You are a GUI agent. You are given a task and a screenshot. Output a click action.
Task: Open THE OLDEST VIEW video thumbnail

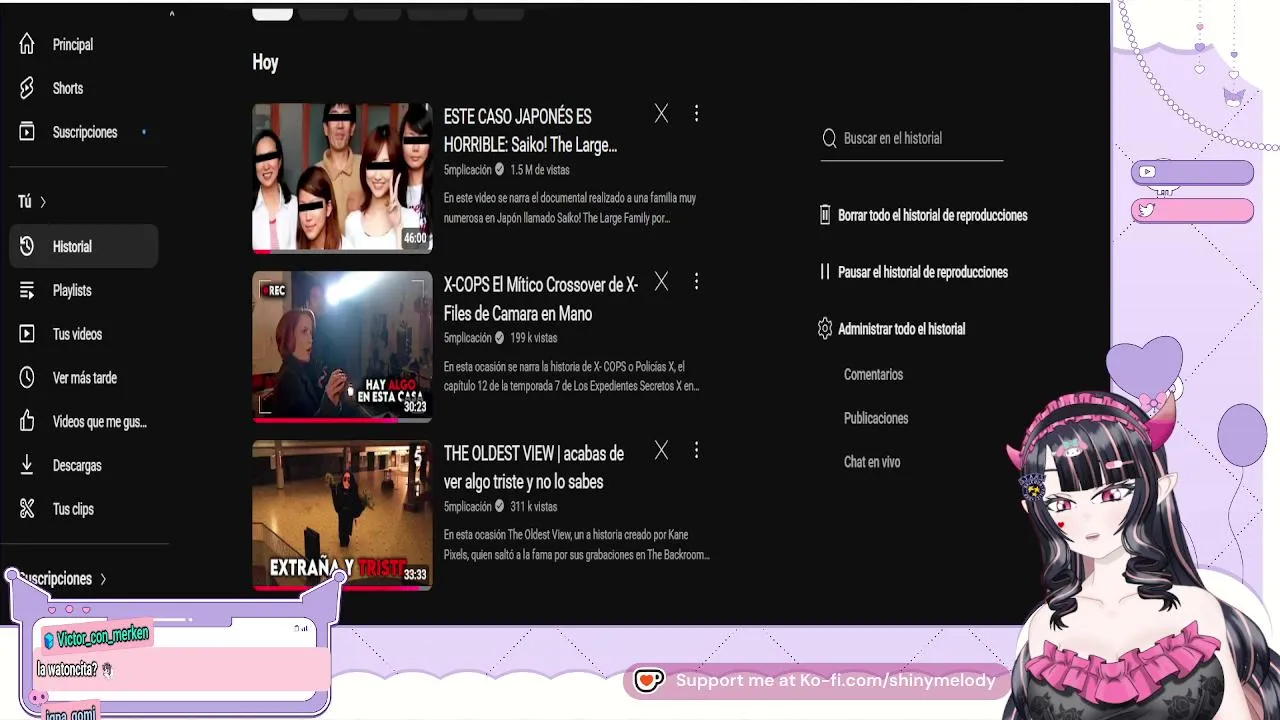342,515
